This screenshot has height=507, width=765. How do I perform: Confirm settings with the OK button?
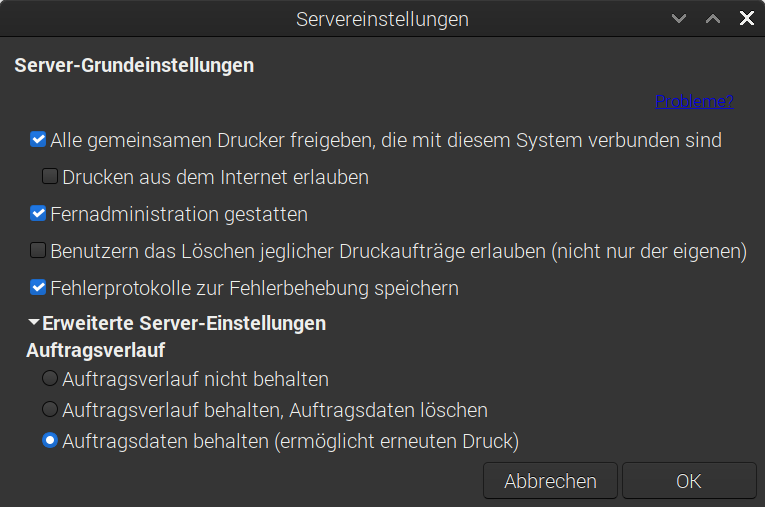(688, 481)
